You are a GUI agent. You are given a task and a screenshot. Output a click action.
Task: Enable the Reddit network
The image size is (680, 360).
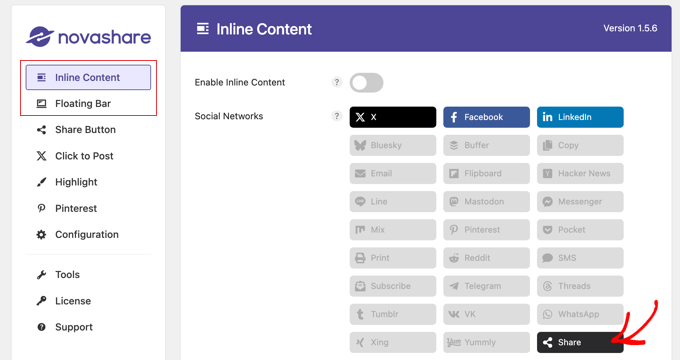click(487, 258)
